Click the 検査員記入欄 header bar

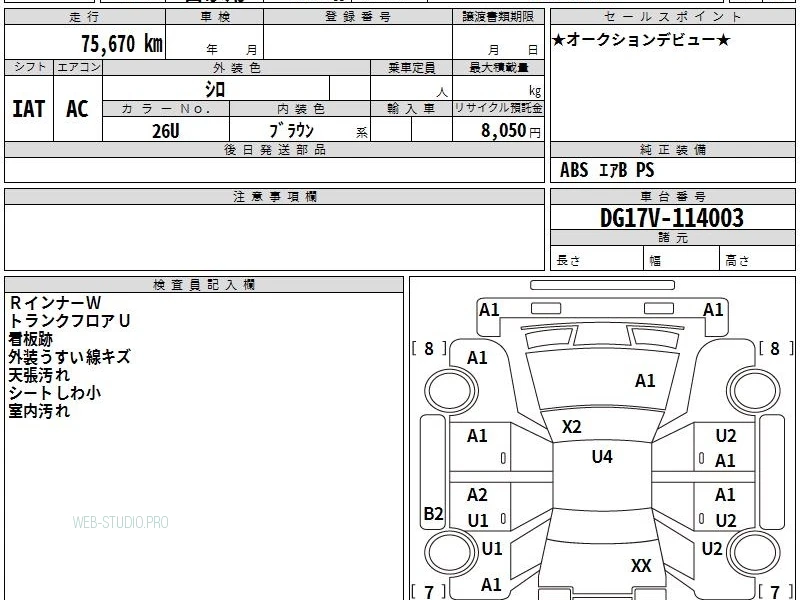pos(204,285)
